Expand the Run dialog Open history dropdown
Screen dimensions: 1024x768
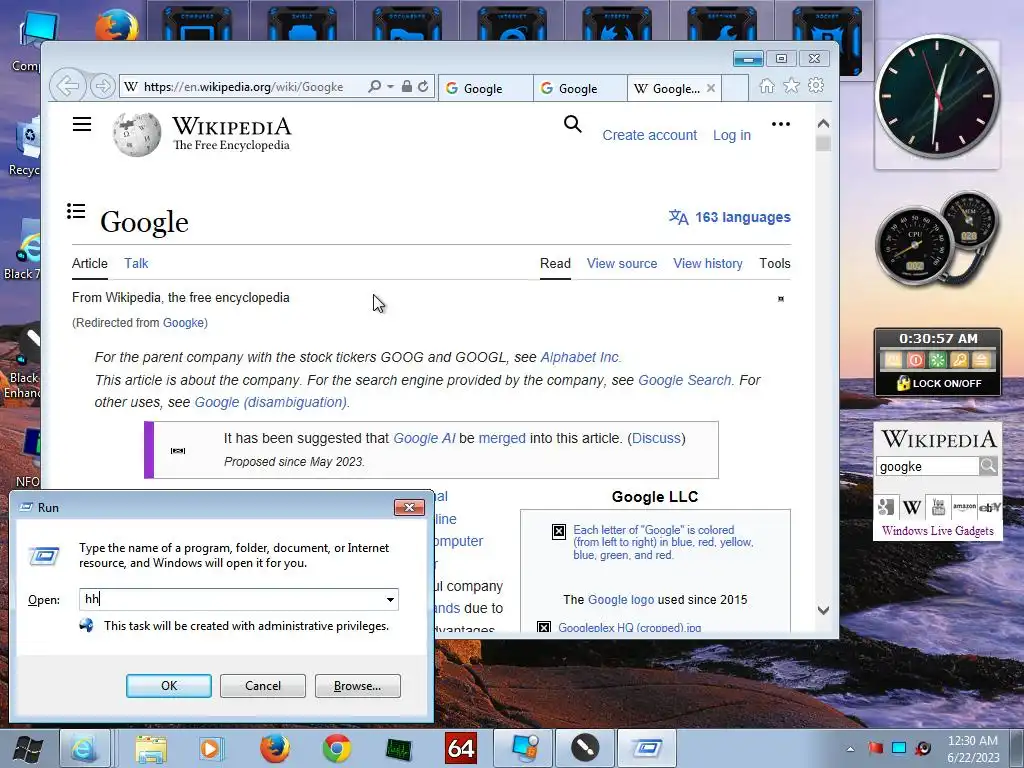390,600
